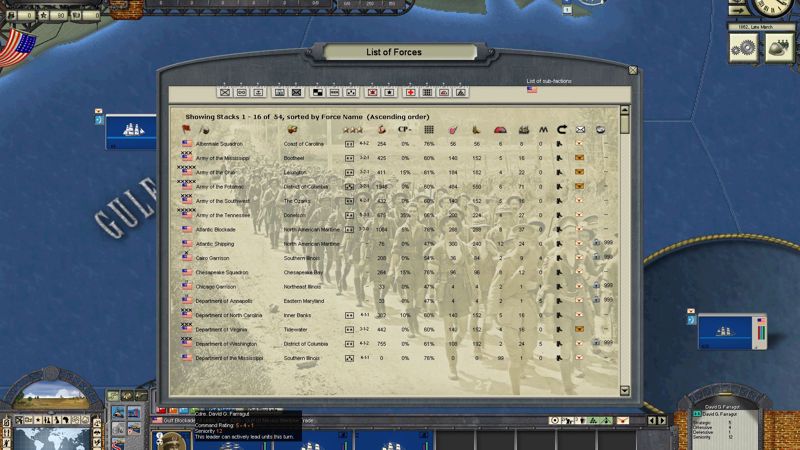800x450 pixels.
Task: Expand the arrow beside the left sea stack
Action: pos(99,120)
